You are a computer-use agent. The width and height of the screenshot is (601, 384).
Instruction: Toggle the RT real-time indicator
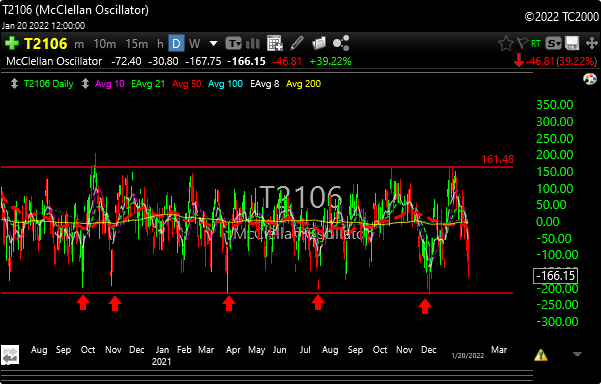click(x=536, y=44)
